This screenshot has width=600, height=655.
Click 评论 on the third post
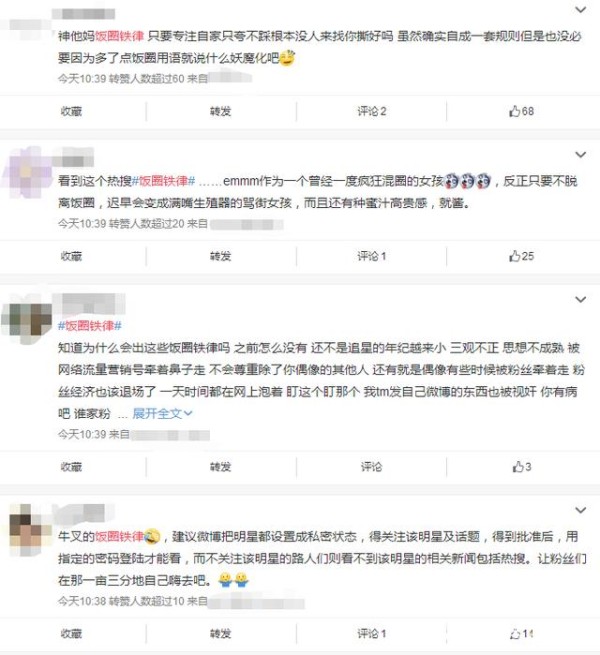click(x=371, y=467)
